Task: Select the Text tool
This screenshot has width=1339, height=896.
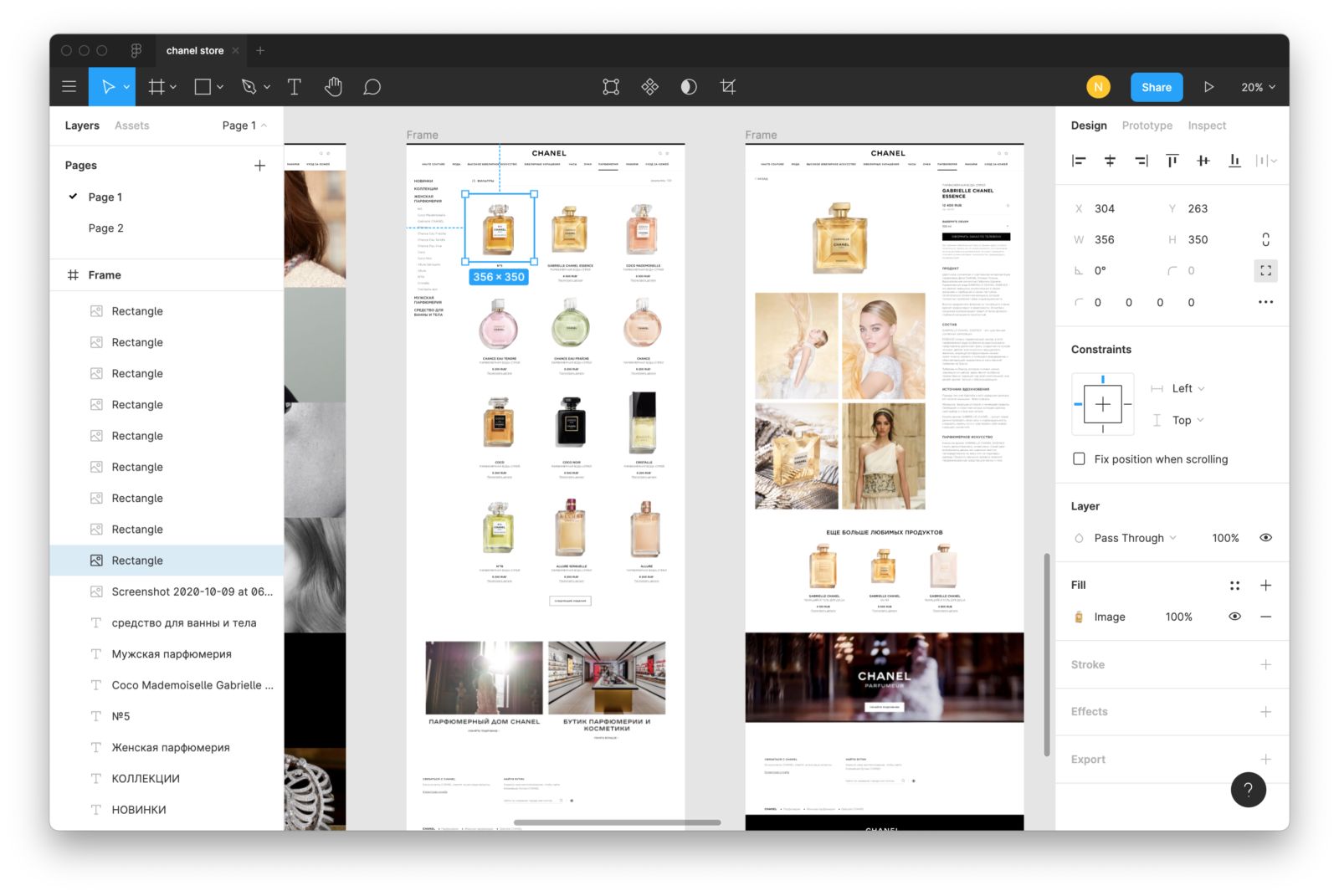Action: 294,87
